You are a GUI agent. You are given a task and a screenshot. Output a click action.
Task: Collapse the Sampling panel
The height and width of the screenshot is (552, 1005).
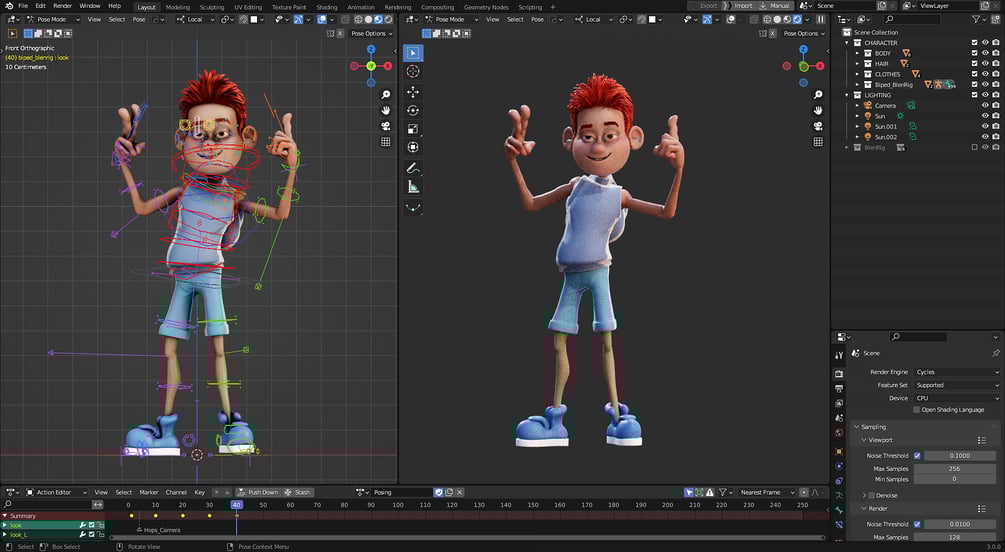point(857,427)
